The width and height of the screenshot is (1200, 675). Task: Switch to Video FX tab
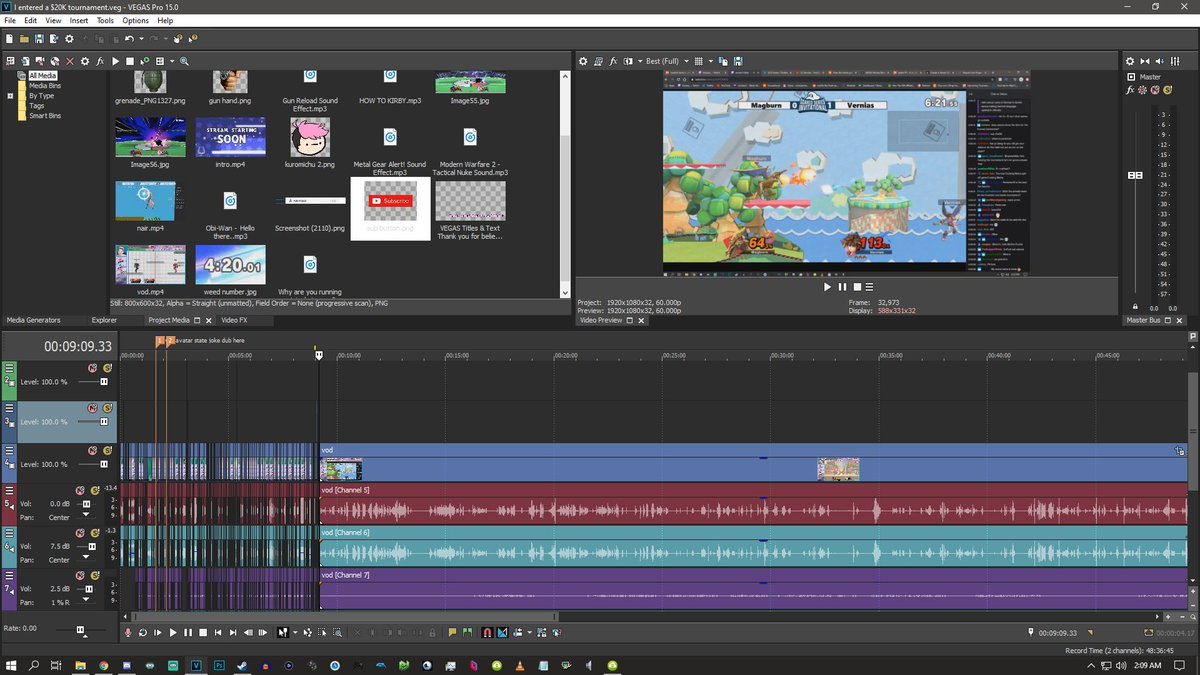coord(234,320)
